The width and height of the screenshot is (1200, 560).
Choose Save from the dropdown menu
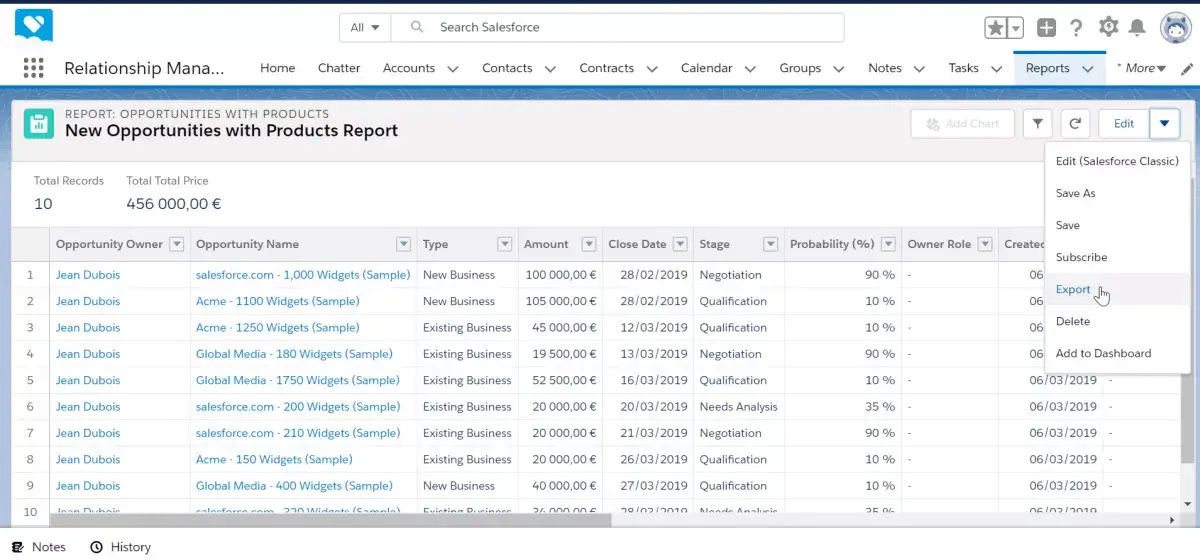coord(1117,225)
